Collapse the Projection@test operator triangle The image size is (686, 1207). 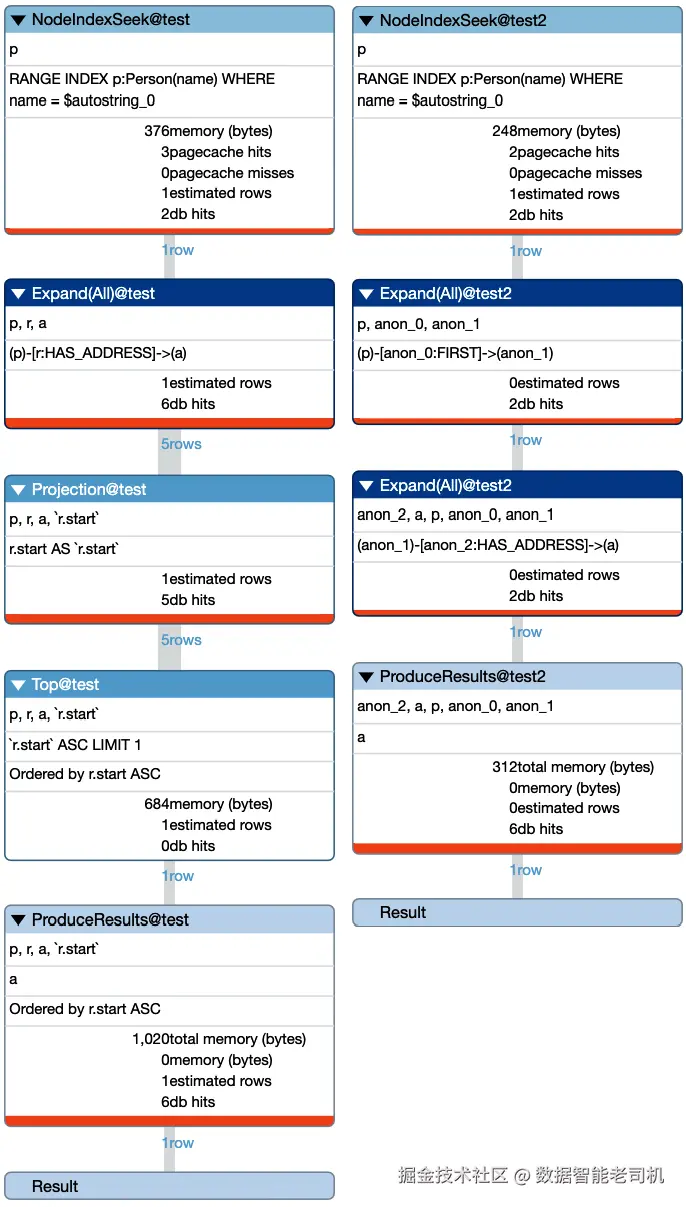tap(18, 490)
